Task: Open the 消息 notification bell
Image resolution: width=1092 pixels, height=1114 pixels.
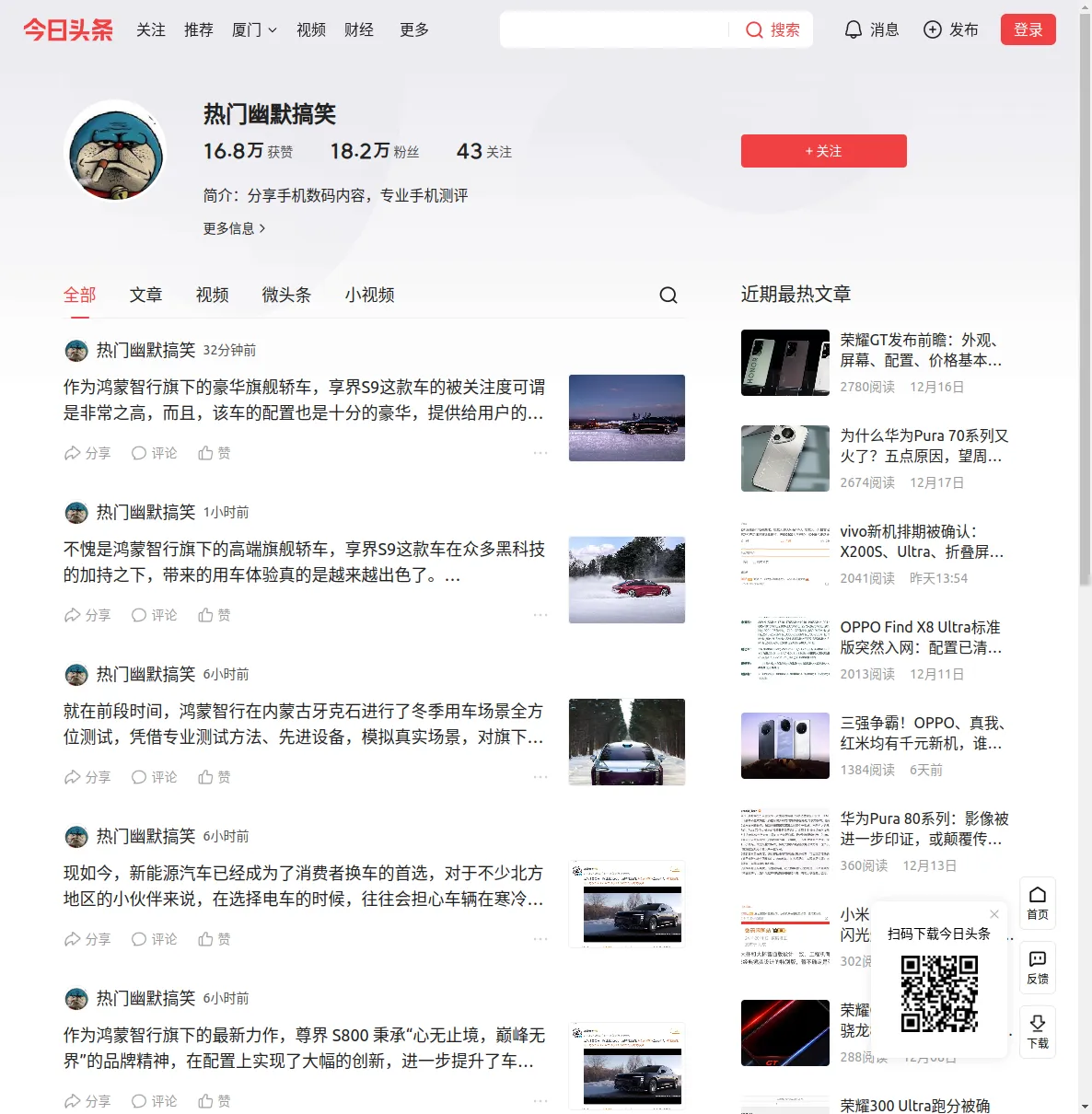Action: point(871,29)
